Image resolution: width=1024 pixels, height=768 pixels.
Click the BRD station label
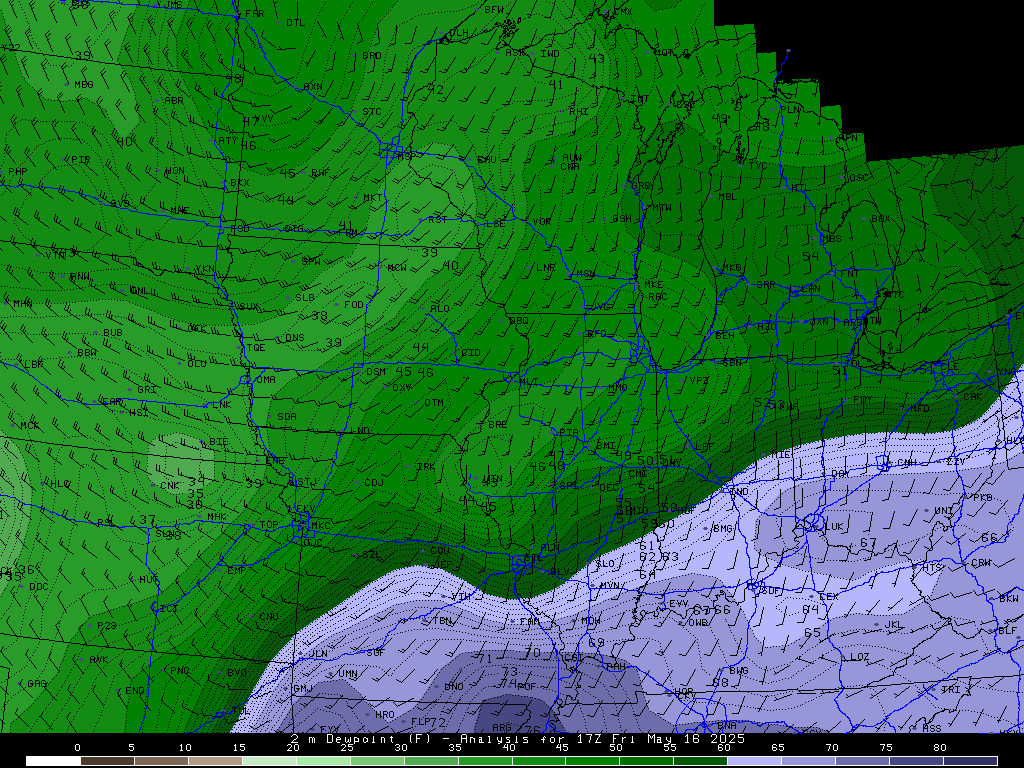372,56
